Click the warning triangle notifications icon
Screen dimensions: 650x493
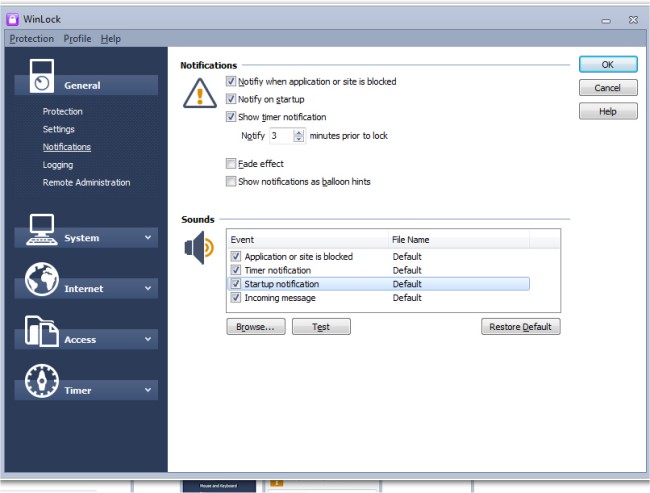200,93
